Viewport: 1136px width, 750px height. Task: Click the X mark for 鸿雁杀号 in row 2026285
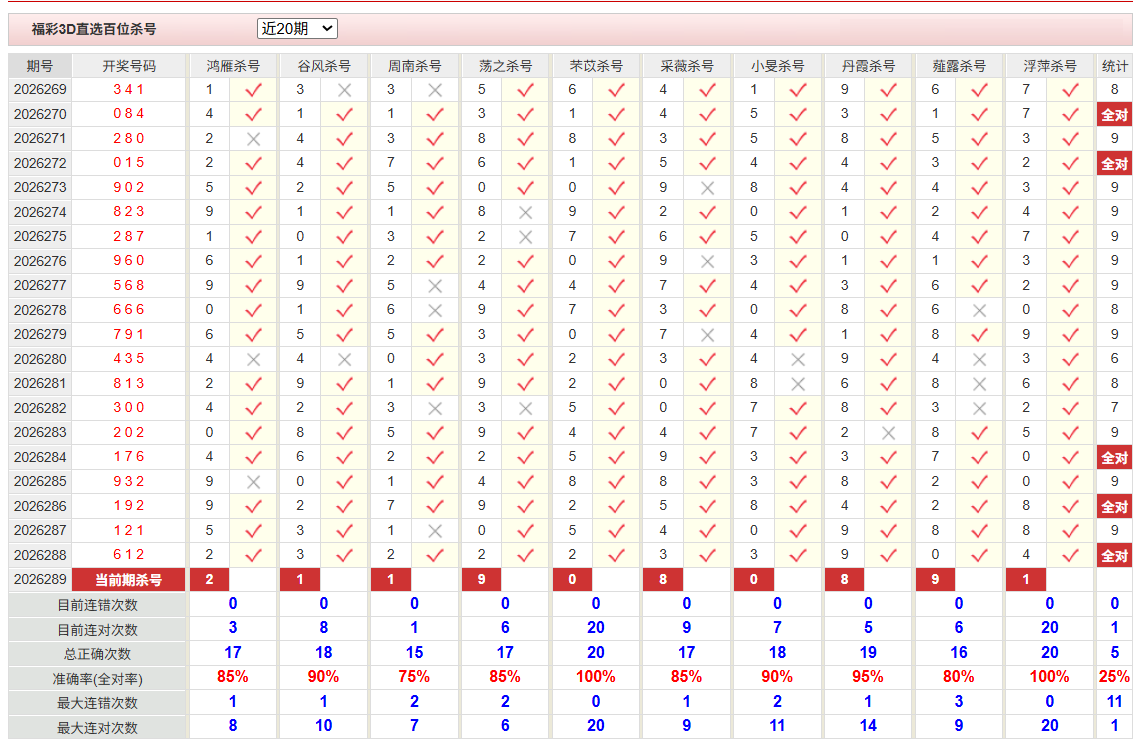tap(254, 482)
